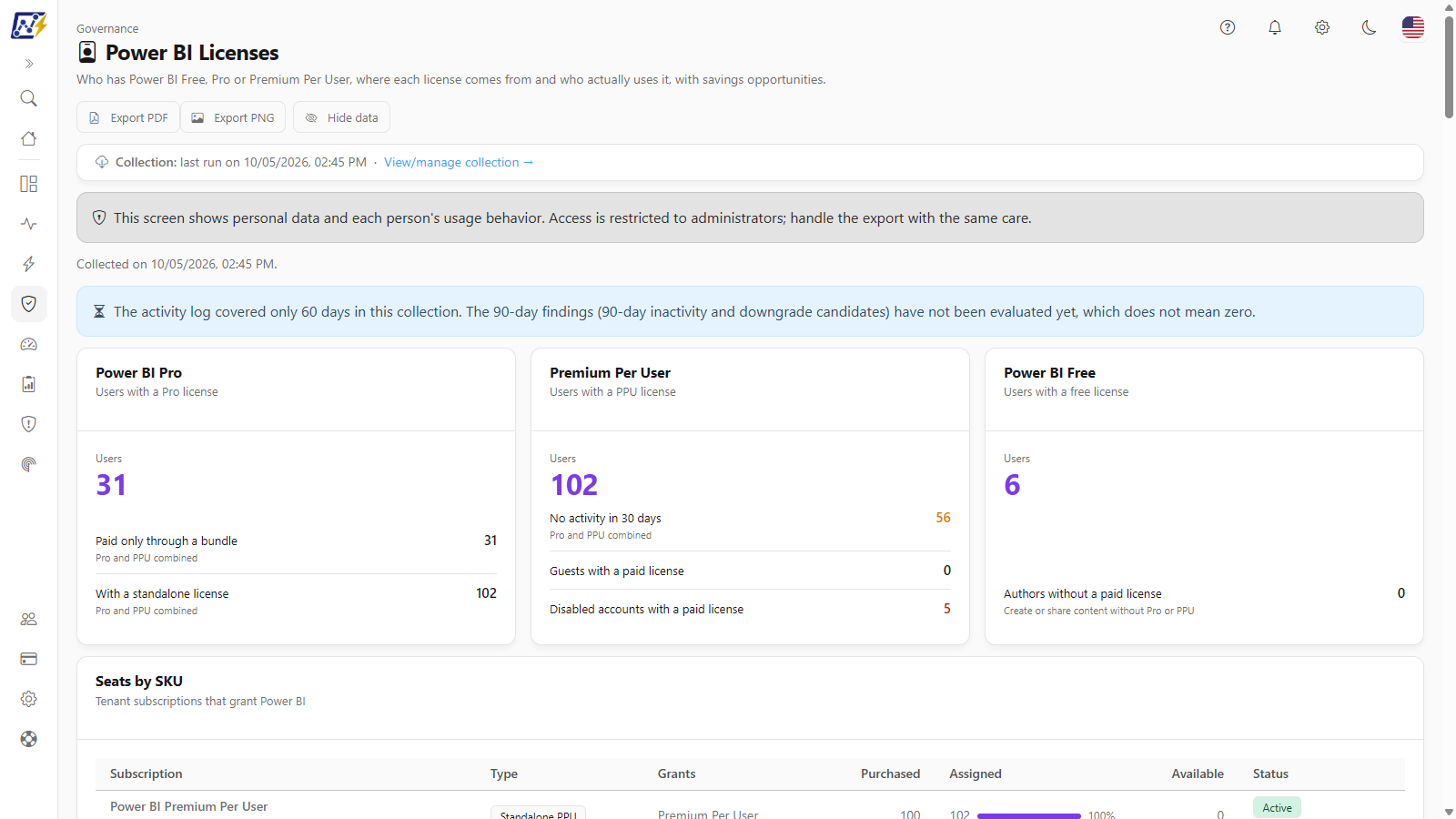1456x819 pixels.
Task: Export the page as PNG
Action: (x=233, y=117)
